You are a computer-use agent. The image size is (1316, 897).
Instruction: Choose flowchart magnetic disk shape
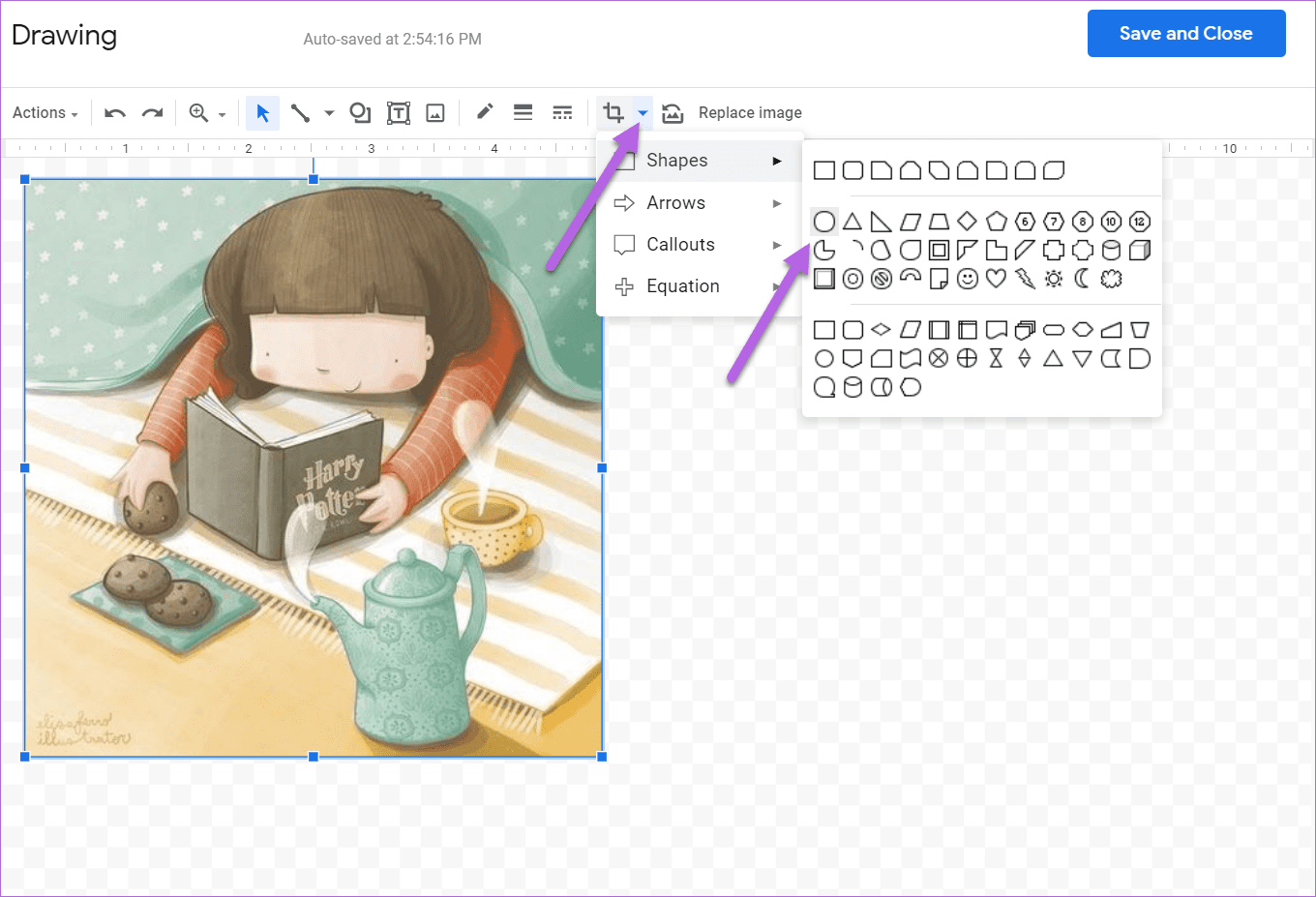pos(852,387)
